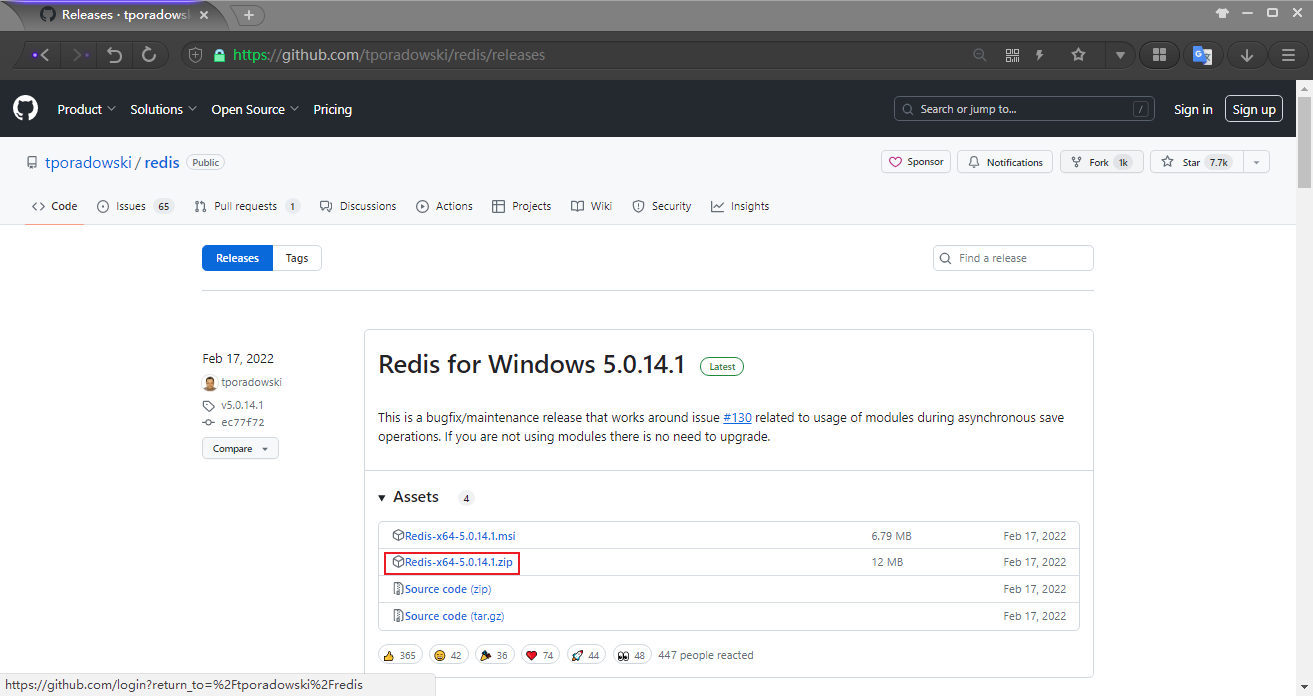The image size is (1313, 696).
Task: Bookmark this page via the star icon
Action: (1078, 54)
